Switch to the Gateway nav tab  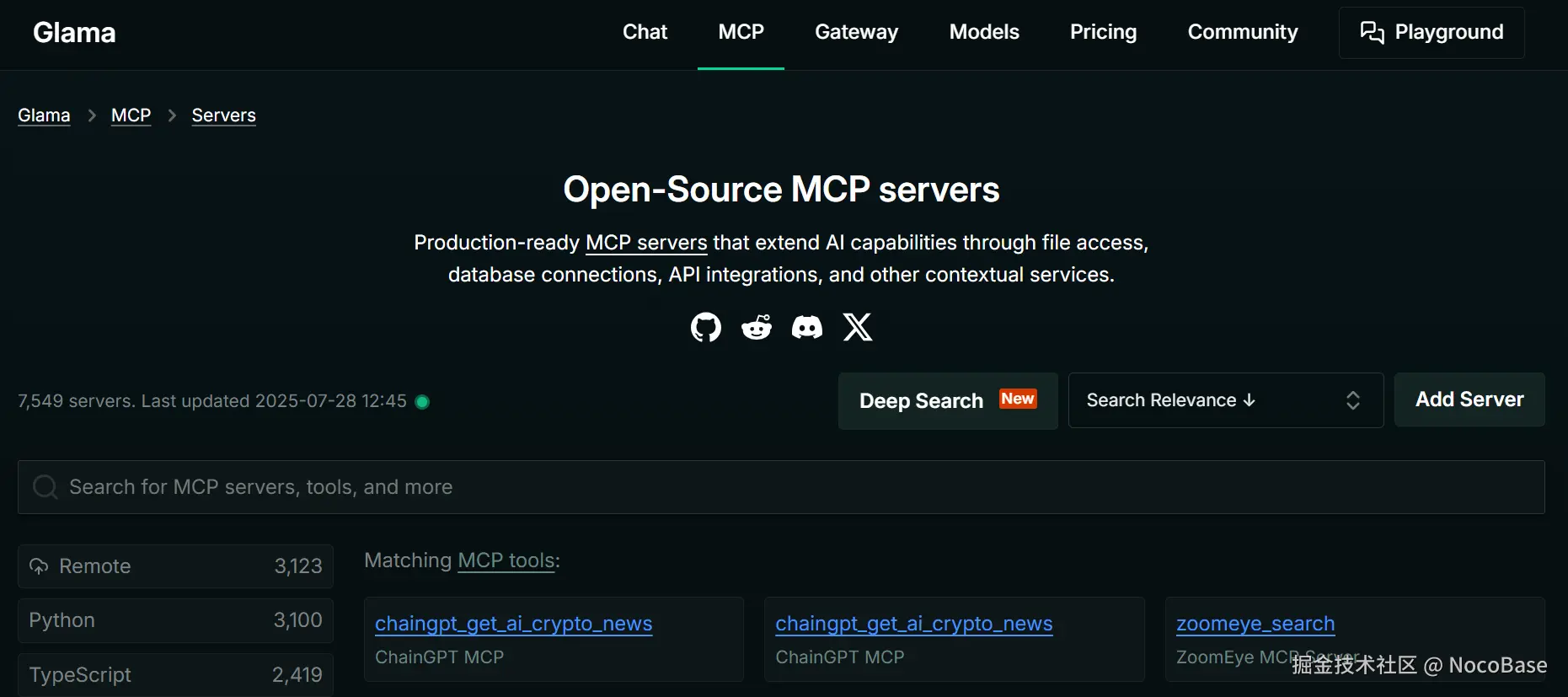coord(856,32)
